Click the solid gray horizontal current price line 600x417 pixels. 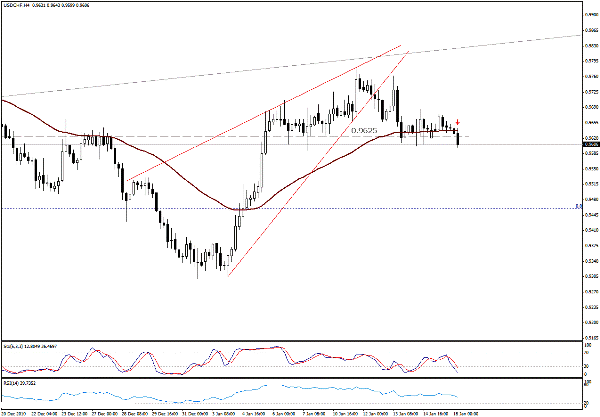(520, 145)
